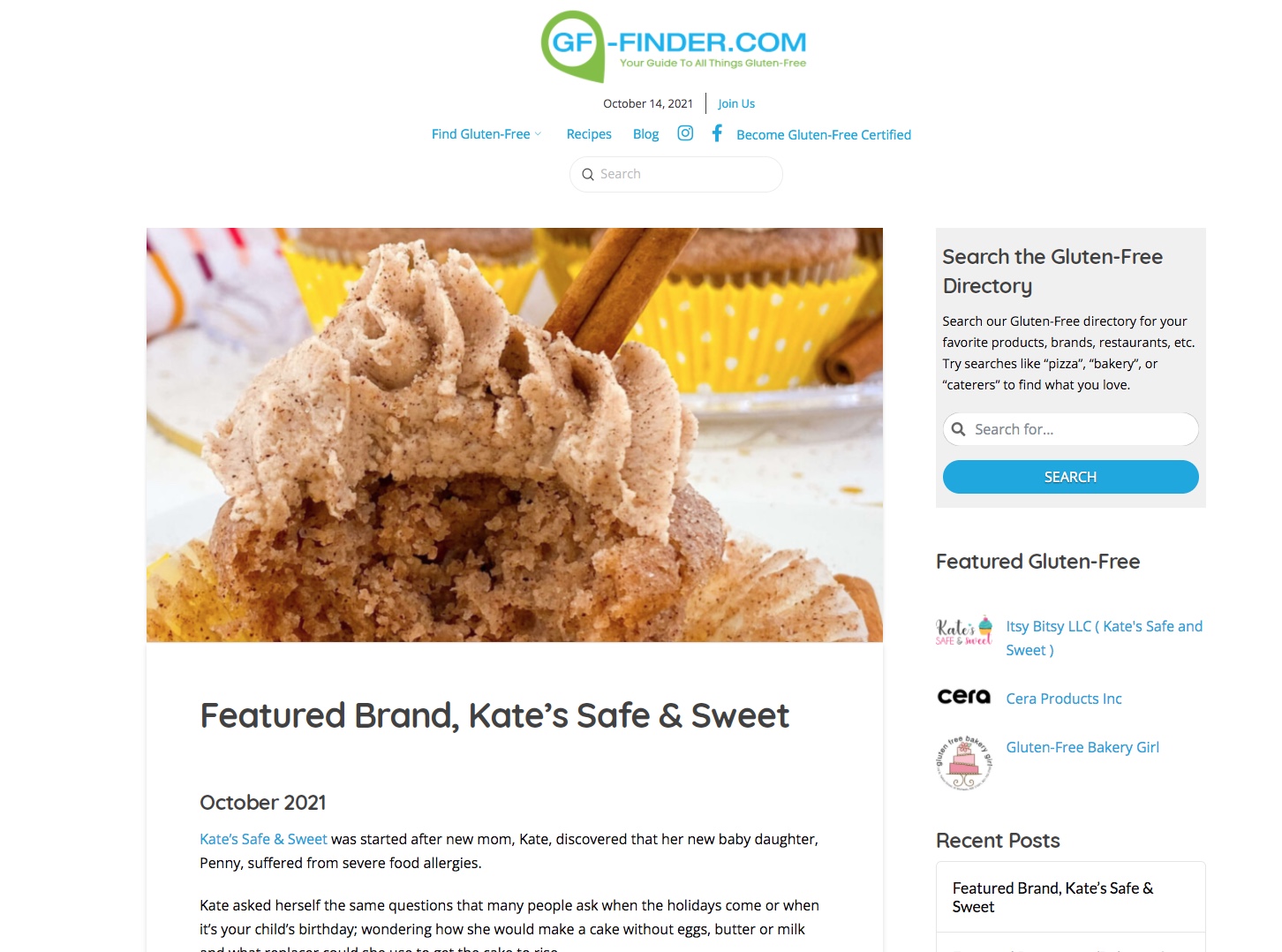This screenshot has height=952, width=1282.
Task: Open the Cera Products Inc link
Action: pos(1064,699)
